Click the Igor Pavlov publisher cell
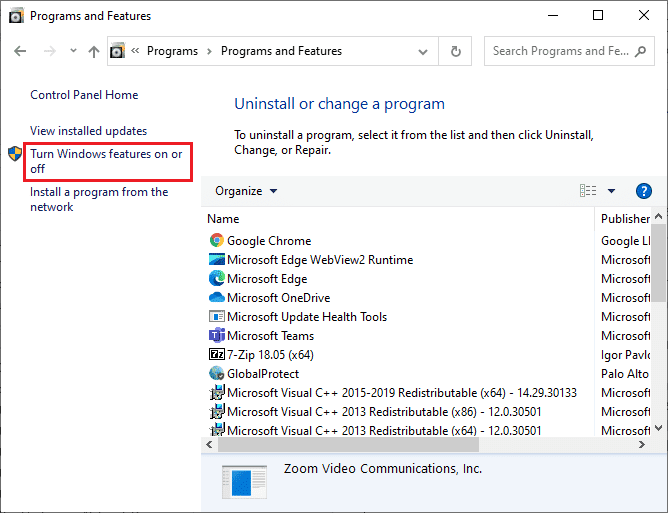Image resolution: width=668 pixels, height=513 pixels. coord(625,354)
